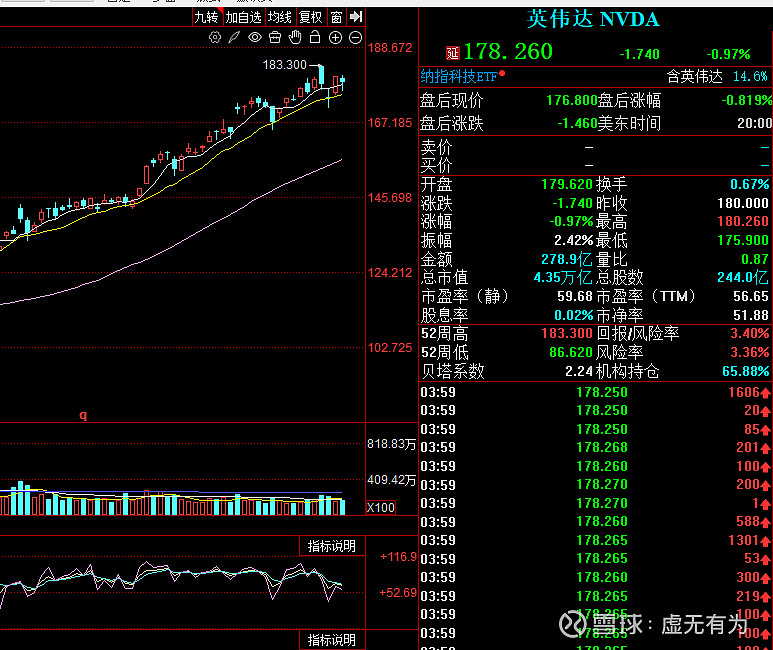This screenshot has width=773, height=650.
Task: Open the toolbox briefcase icon
Action: pyautogui.click(x=275, y=37)
